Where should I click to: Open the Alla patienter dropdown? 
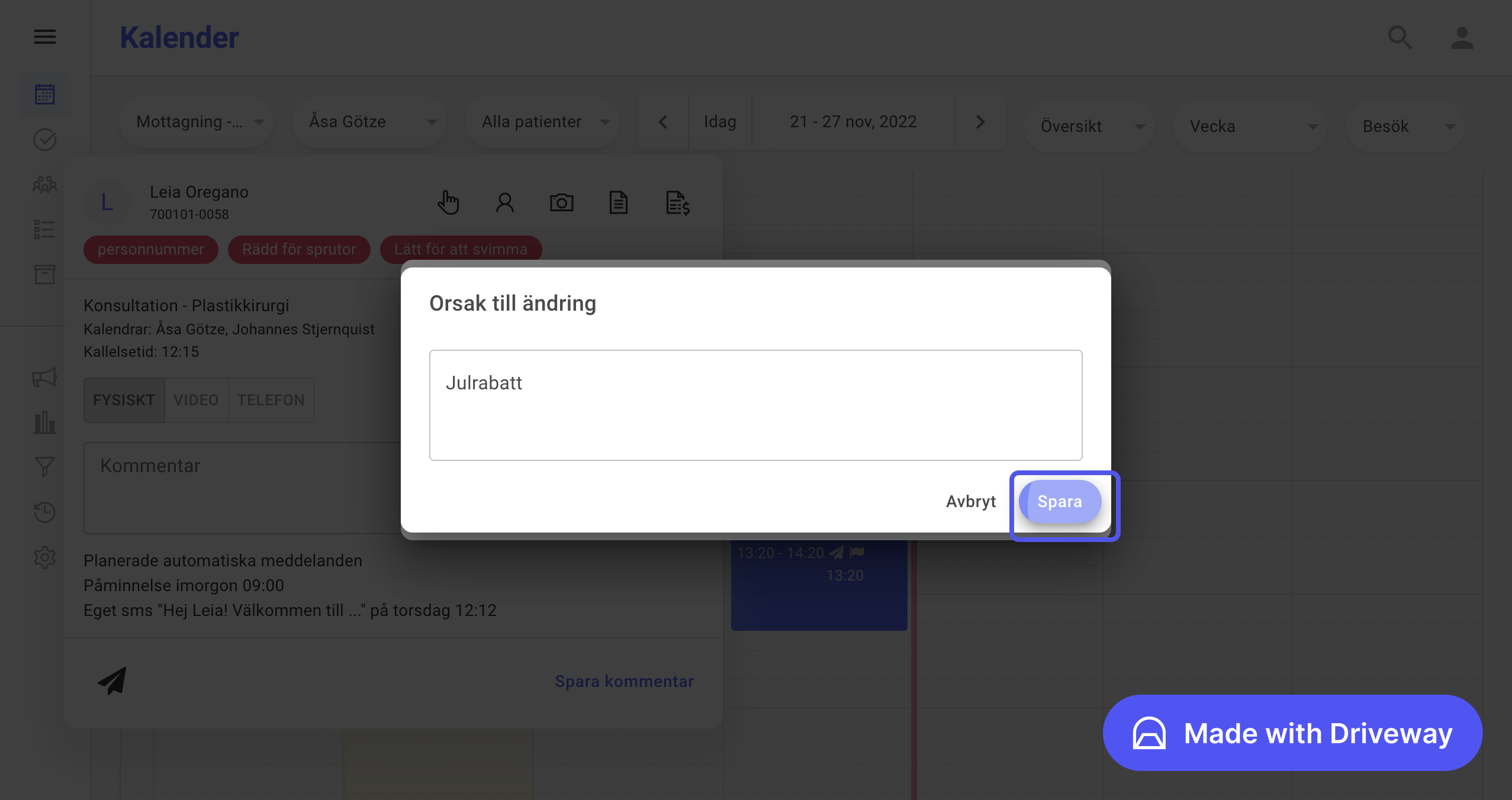pyautogui.click(x=542, y=122)
